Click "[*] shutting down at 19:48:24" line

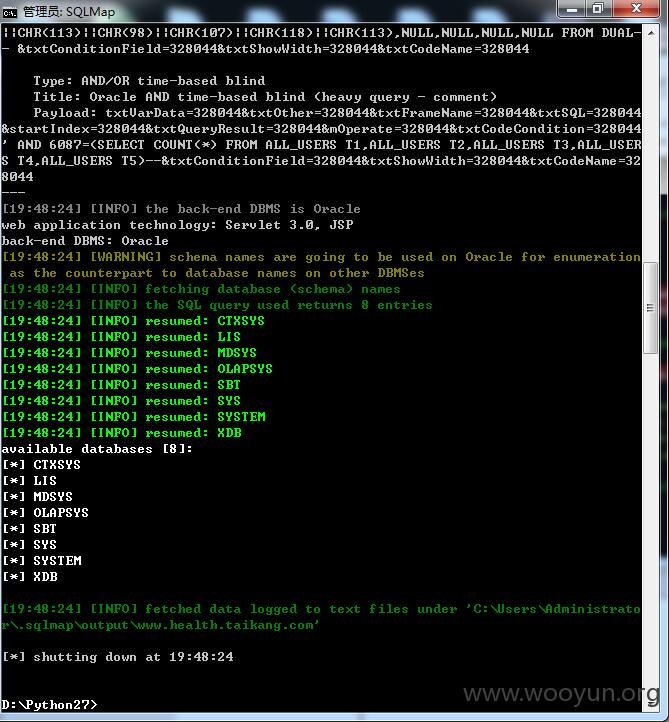point(118,657)
